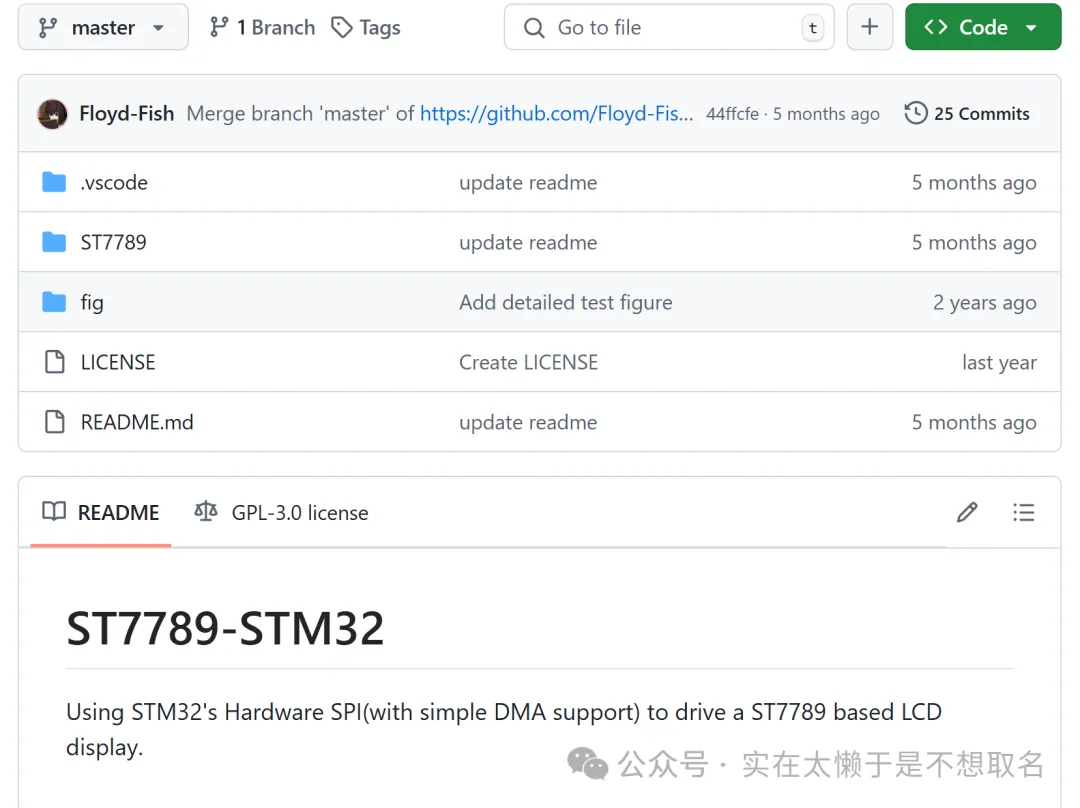Open the README outline list icon
Viewport: 1080px width, 808px height.
[1023, 513]
